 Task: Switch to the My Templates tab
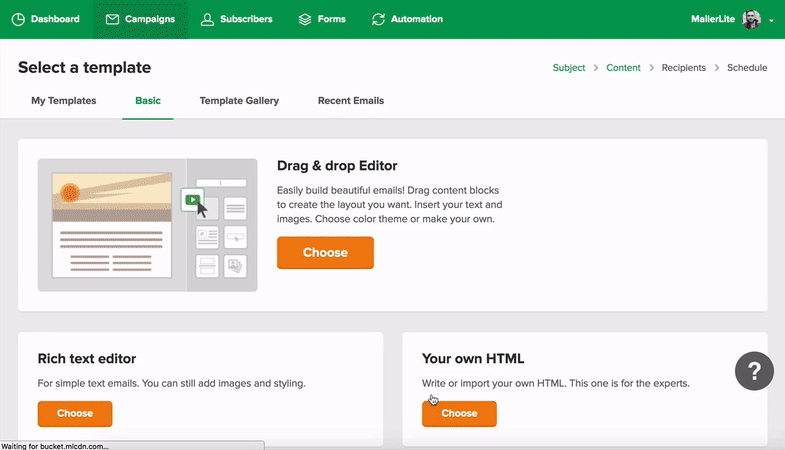click(64, 101)
